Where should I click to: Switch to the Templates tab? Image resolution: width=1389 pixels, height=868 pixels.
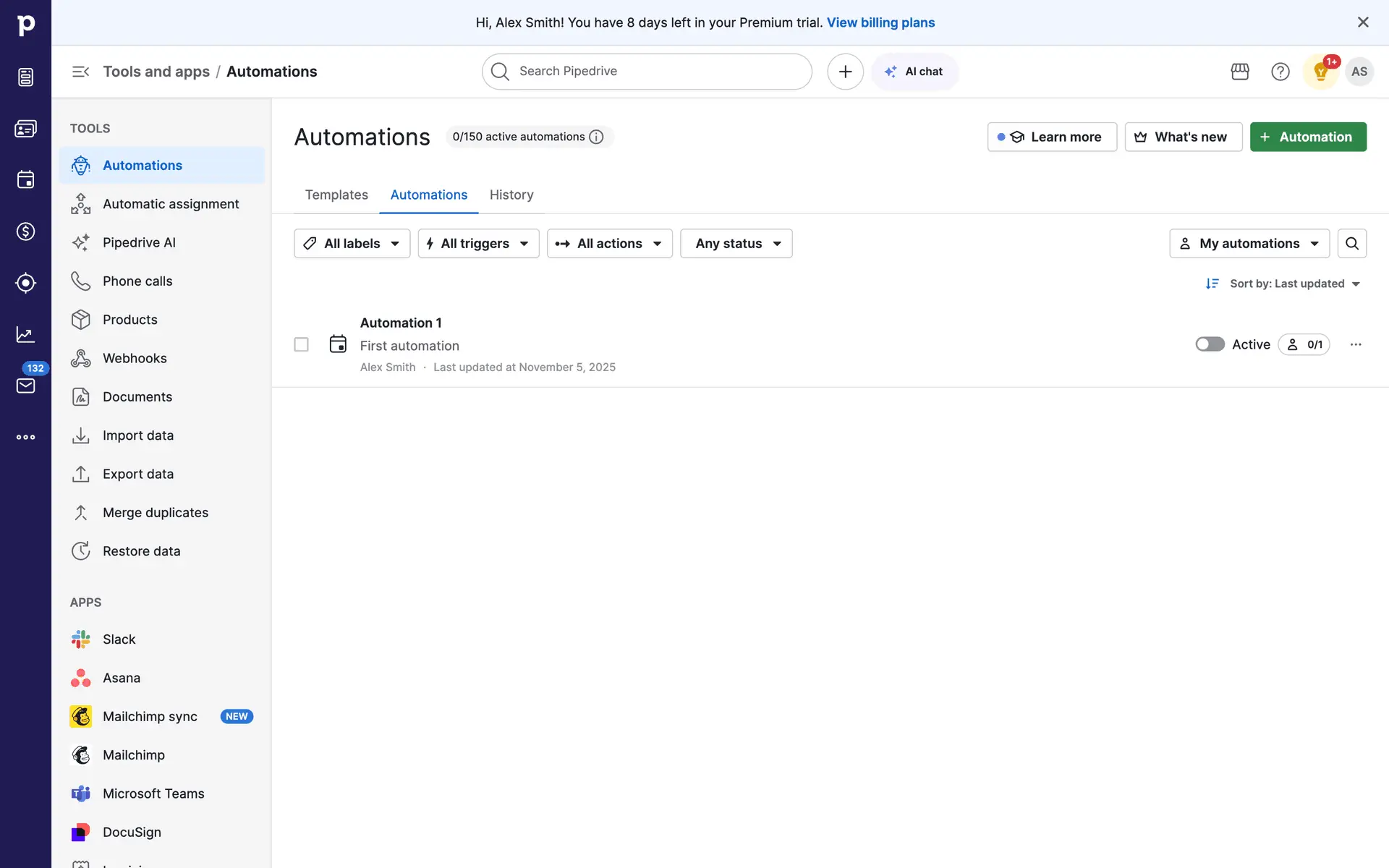point(336,195)
